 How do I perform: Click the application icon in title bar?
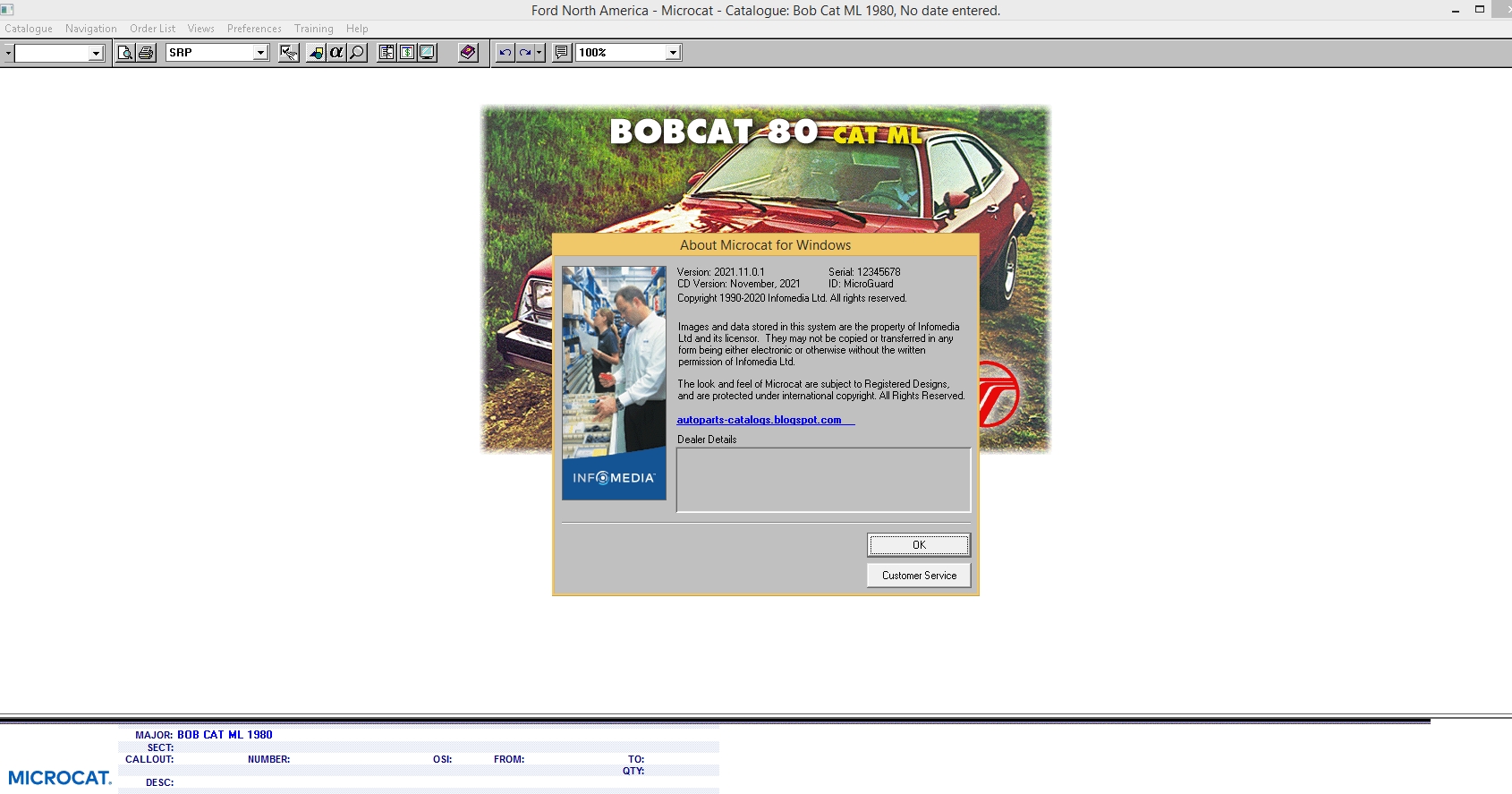pyautogui.click(x=7, y=10)
